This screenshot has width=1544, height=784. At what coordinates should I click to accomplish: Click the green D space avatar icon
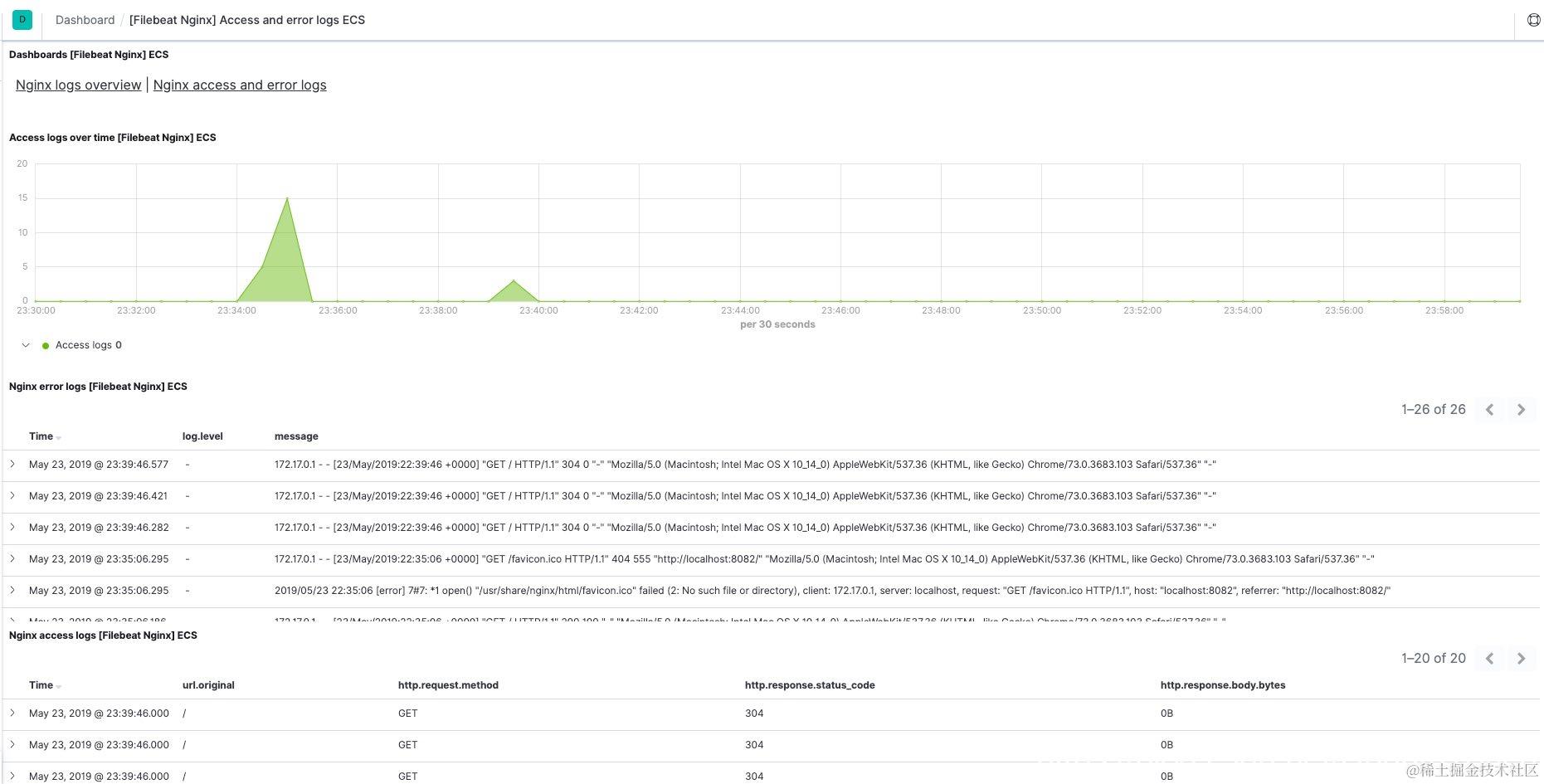[x=22, y=20]
